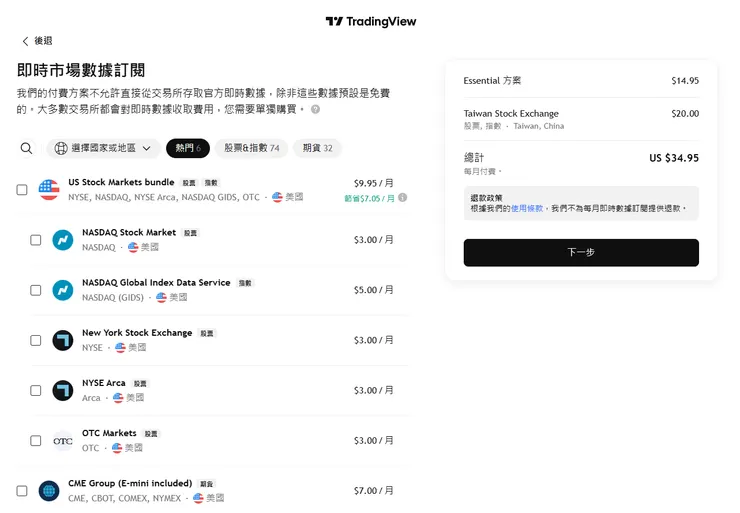Click the NYSE Arca title
Screen dimensions: 740x513
coord(104,383)
